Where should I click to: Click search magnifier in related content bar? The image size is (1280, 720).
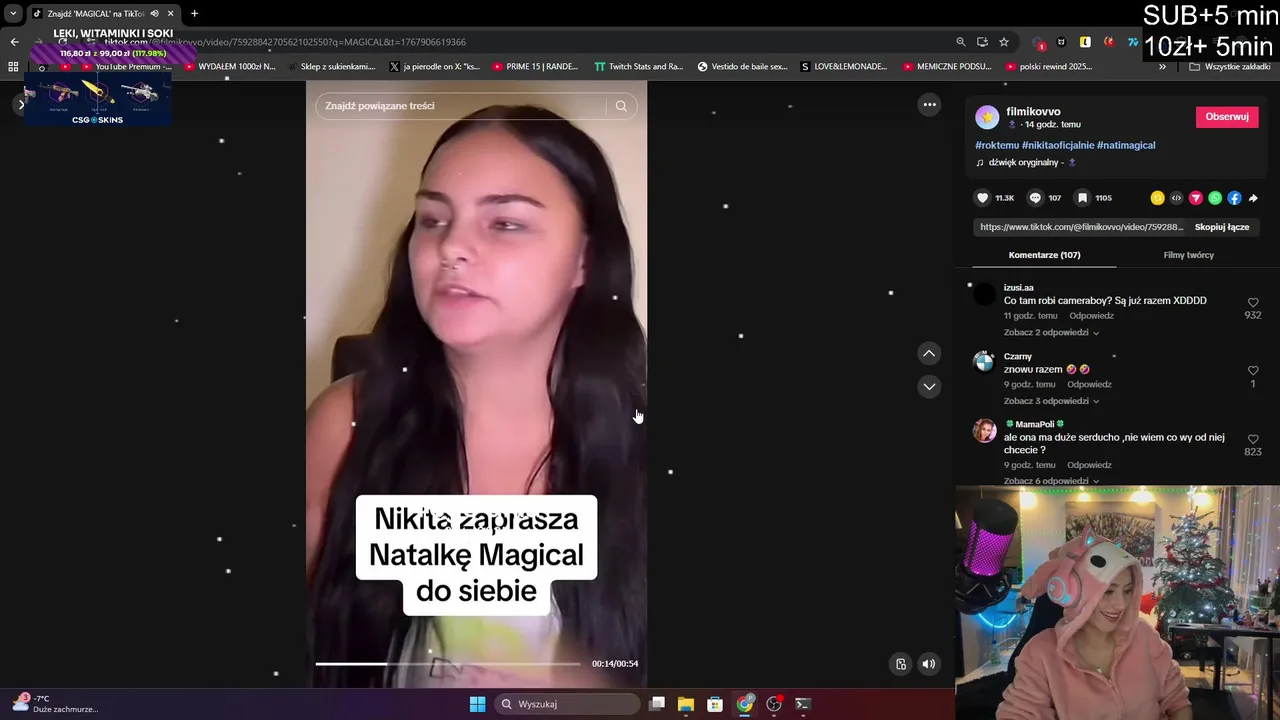pyautogui.click(x=621, y=106)
